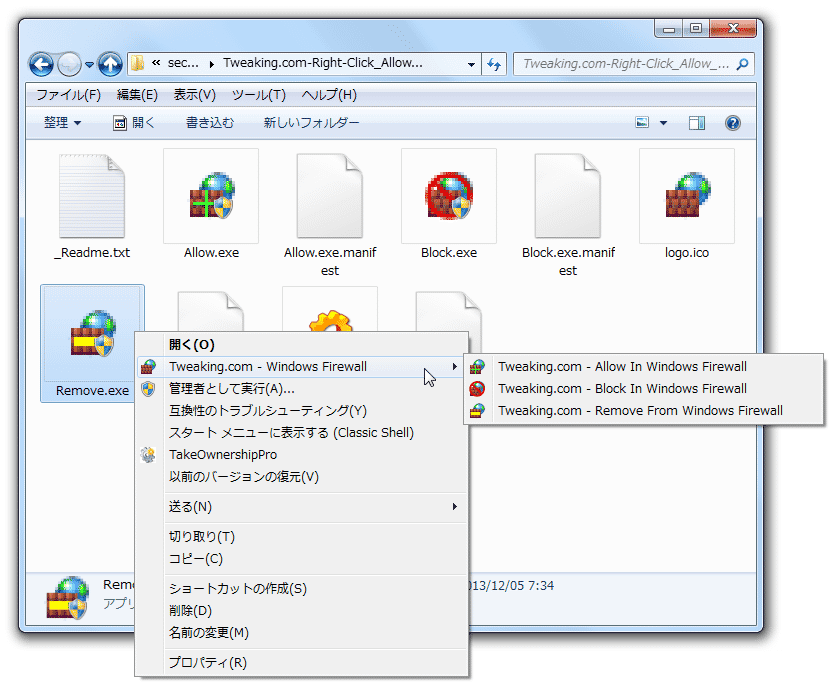Select the Remove.exe file icon
832x686 pixels.
(x=92, y=334)
